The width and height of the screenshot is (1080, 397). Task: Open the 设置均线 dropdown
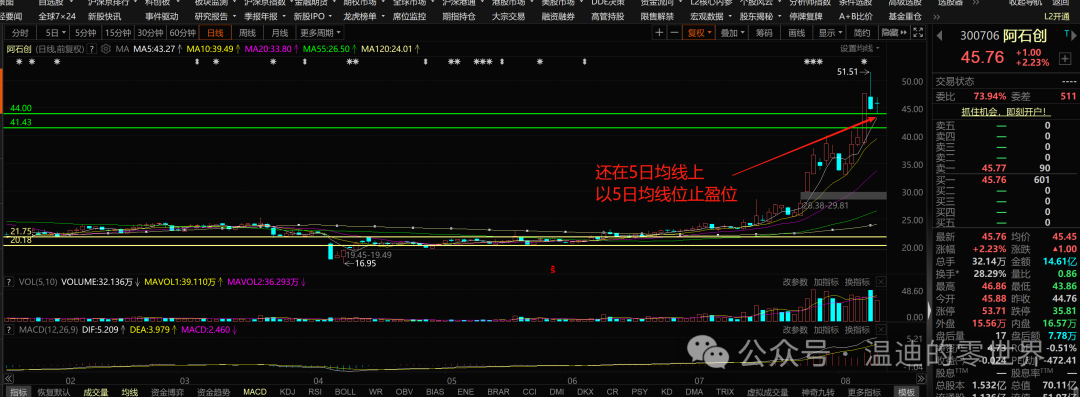pyautogui.click(x=860, y=49)
